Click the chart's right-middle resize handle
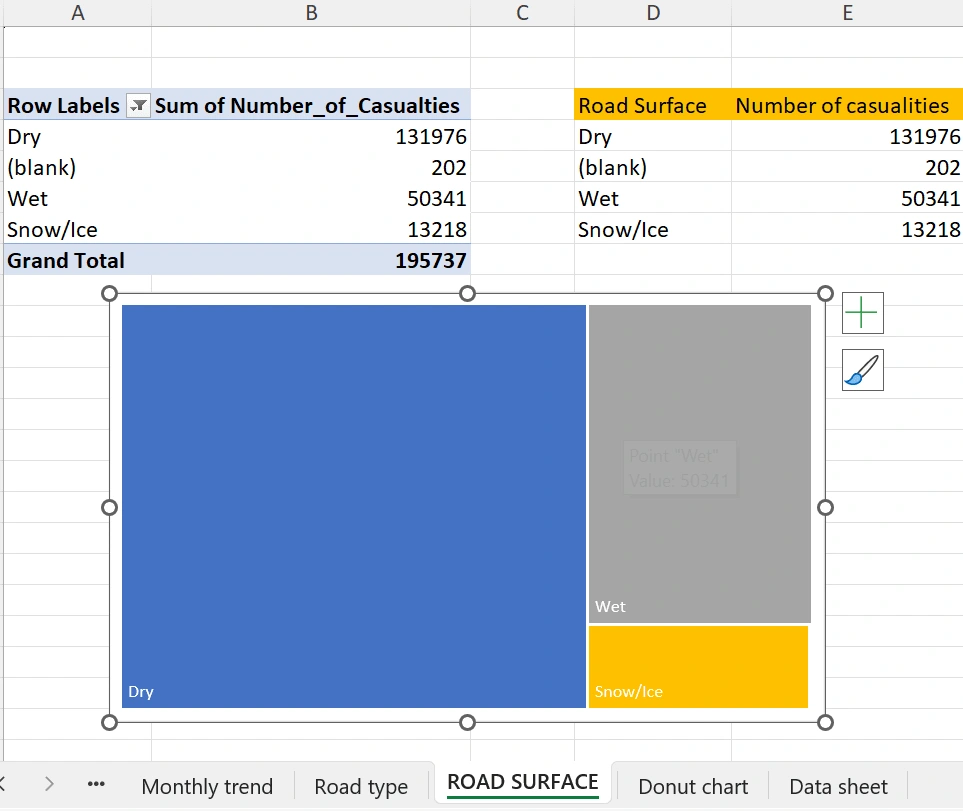This screenshot has width=963, height=811. 825,508
